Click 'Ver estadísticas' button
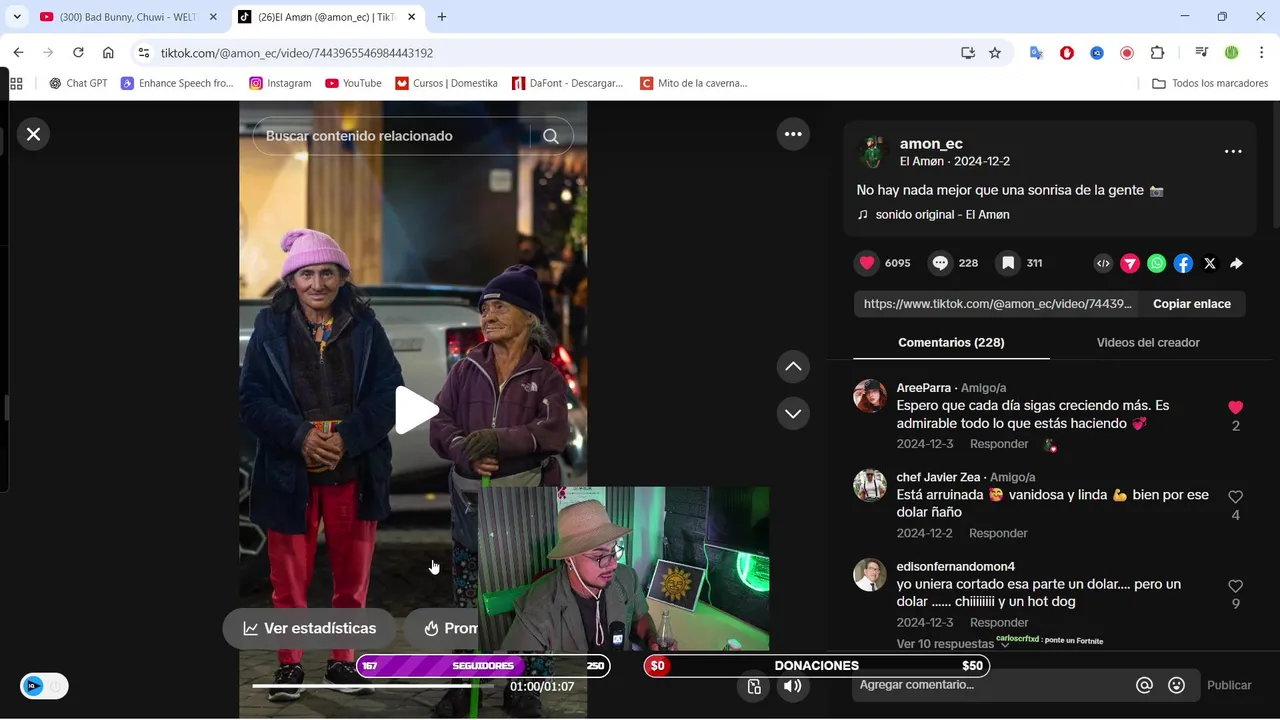This screenshot has width=1280, height=720. coord(310,628)
